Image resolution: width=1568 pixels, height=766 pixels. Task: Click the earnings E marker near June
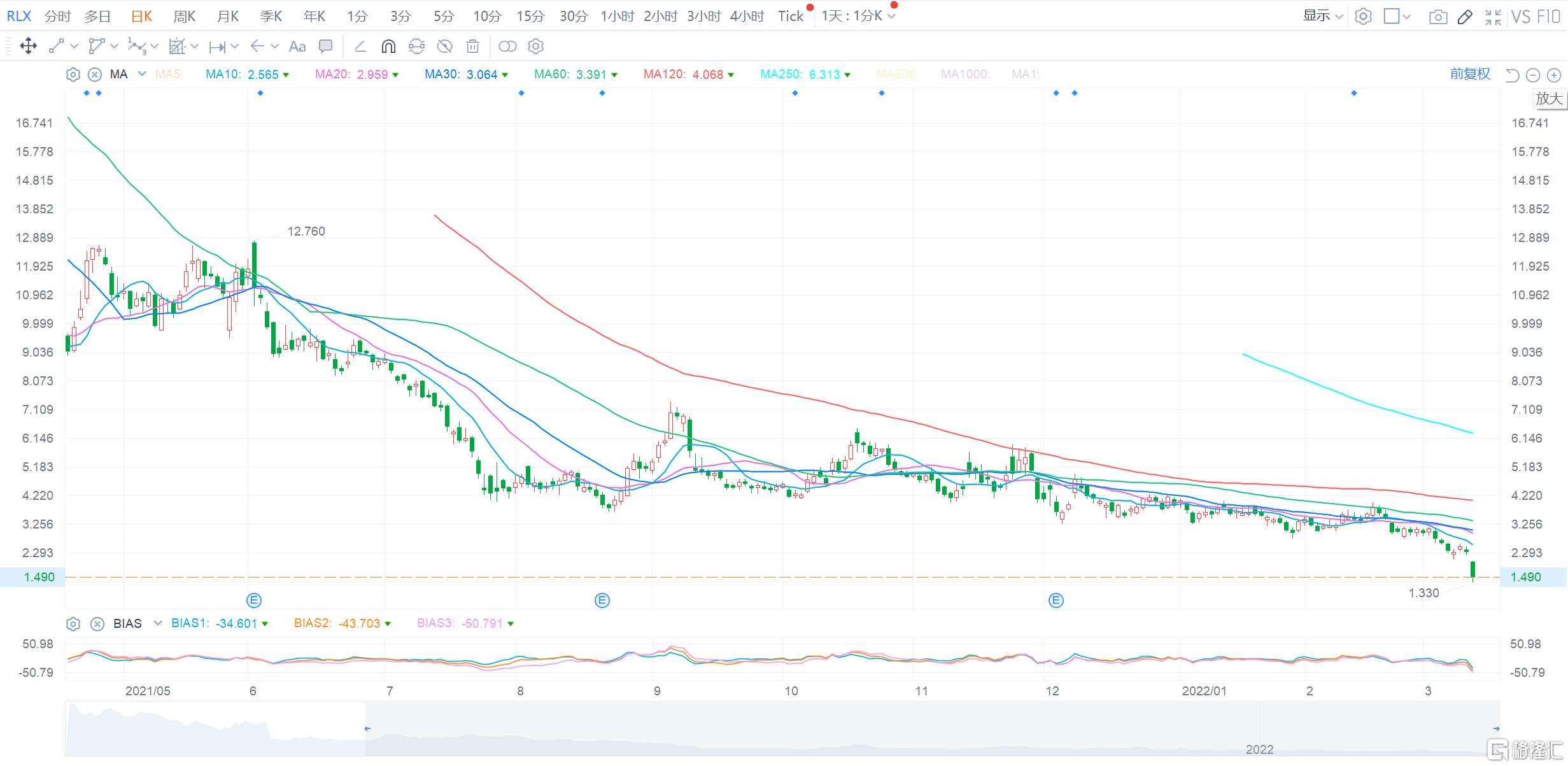tap(254, 600)
